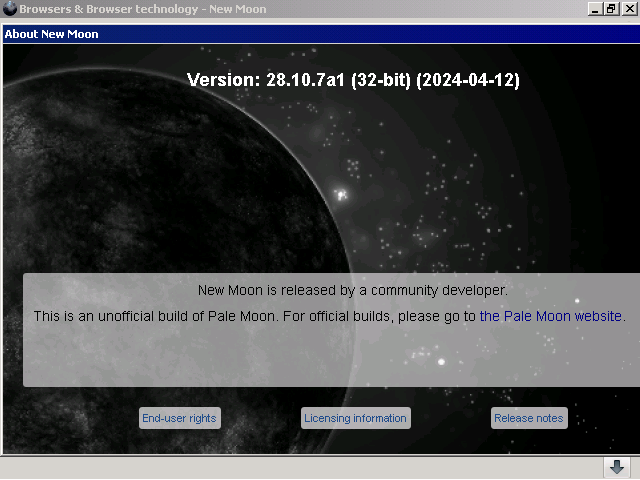Close the New Moon window
This screenshot has height=480, width=640.
629,9
